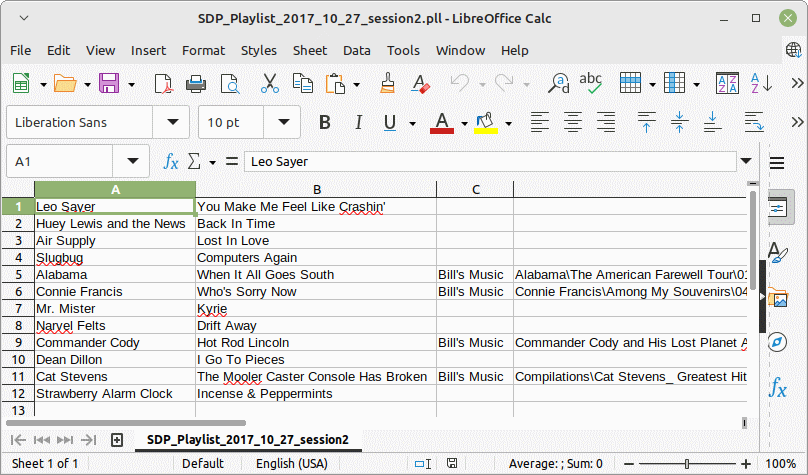The width and height of the screenshot is (808, 475).
Task: Toggle Print Preview
Action: click(x=230, y=83)
